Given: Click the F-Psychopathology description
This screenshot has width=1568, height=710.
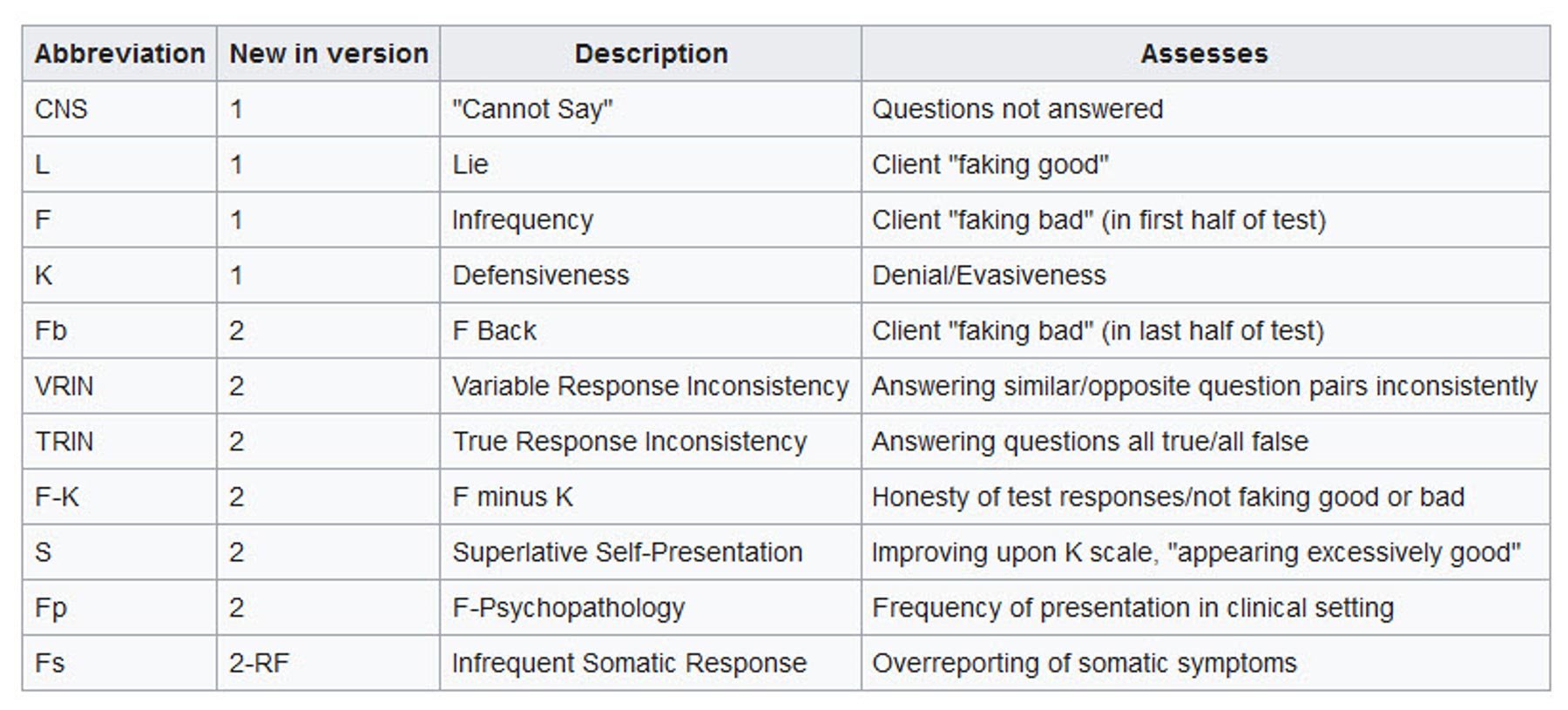Looking at the screenshot, I should [x=568, y=607].
